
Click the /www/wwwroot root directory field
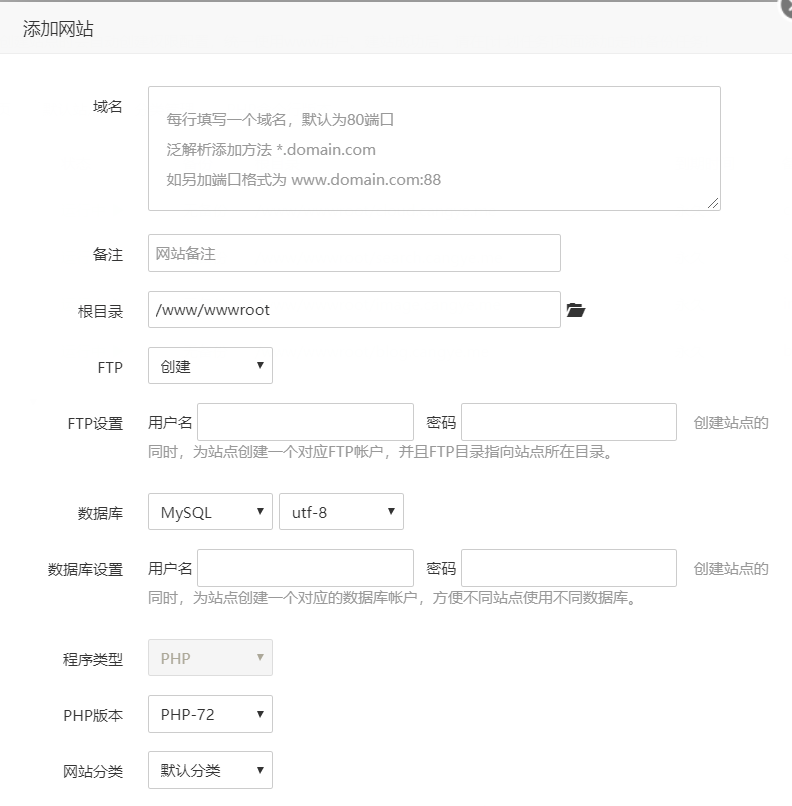[x=354, y=309]
